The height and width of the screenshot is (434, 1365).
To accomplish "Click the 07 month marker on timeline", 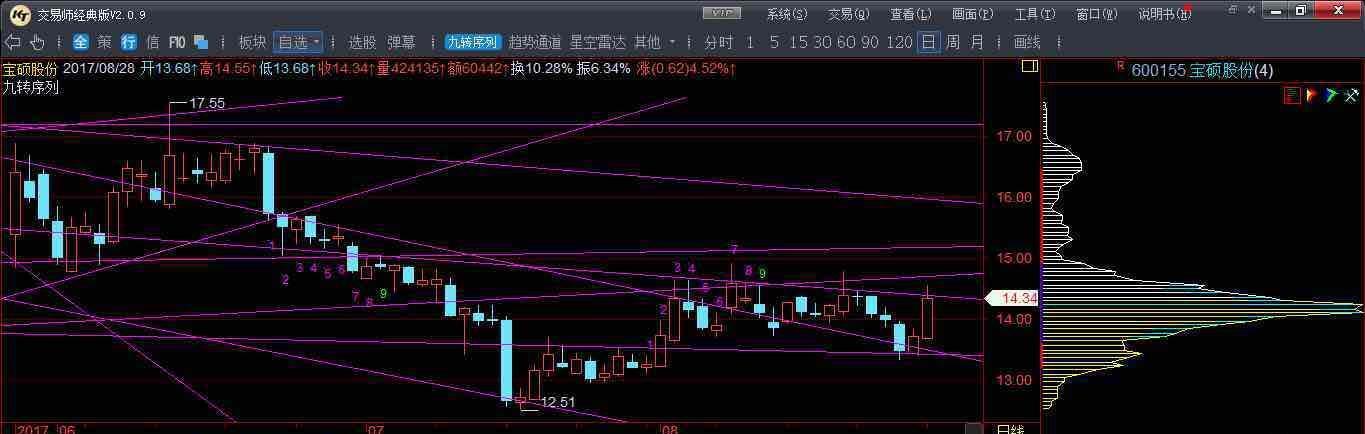I will (376, 429).
